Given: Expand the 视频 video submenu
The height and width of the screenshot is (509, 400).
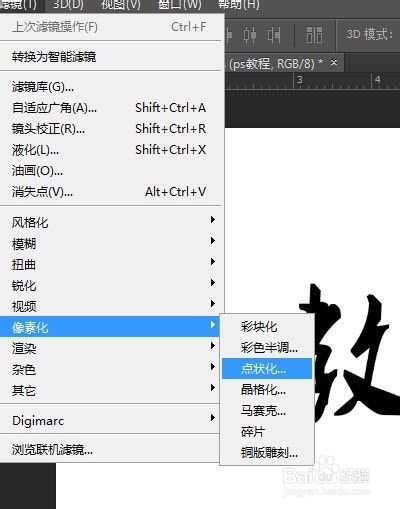Looking at the screenshot, I should (x=110, y=306).
